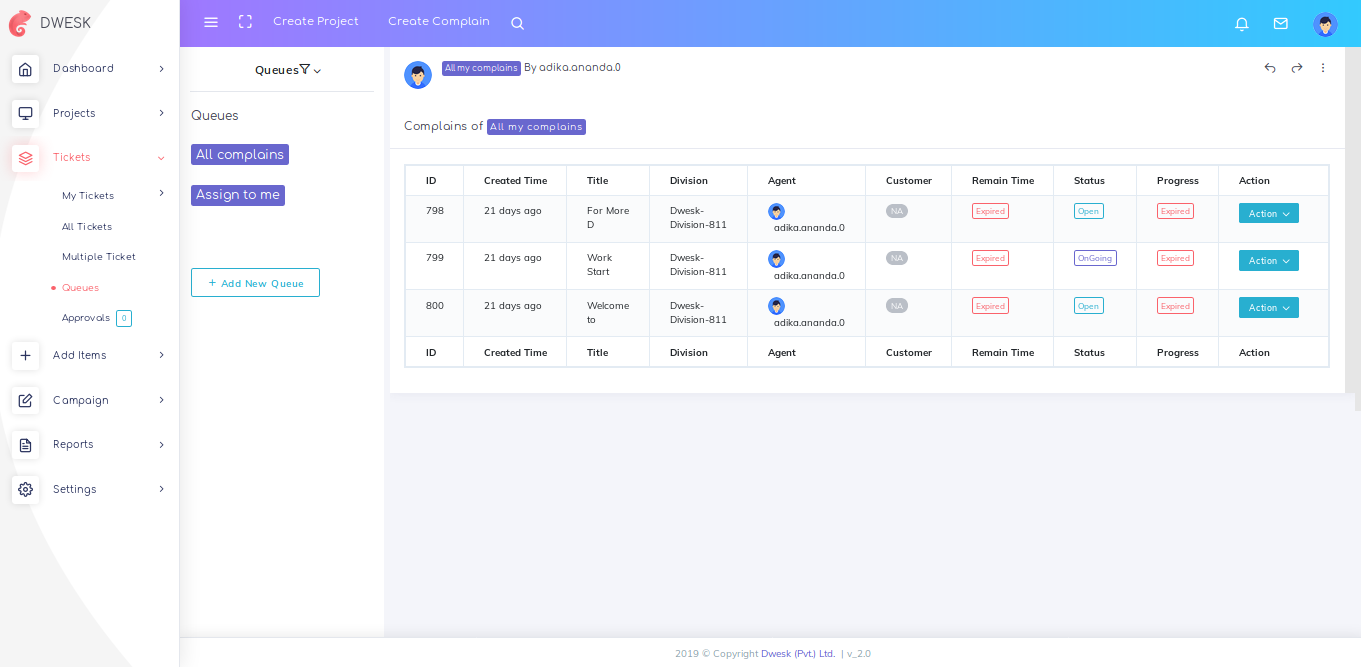The height and width of the screenshot is (667, 1361).
Task: Click Create Complain in top bar
Action: click(439, 22)
